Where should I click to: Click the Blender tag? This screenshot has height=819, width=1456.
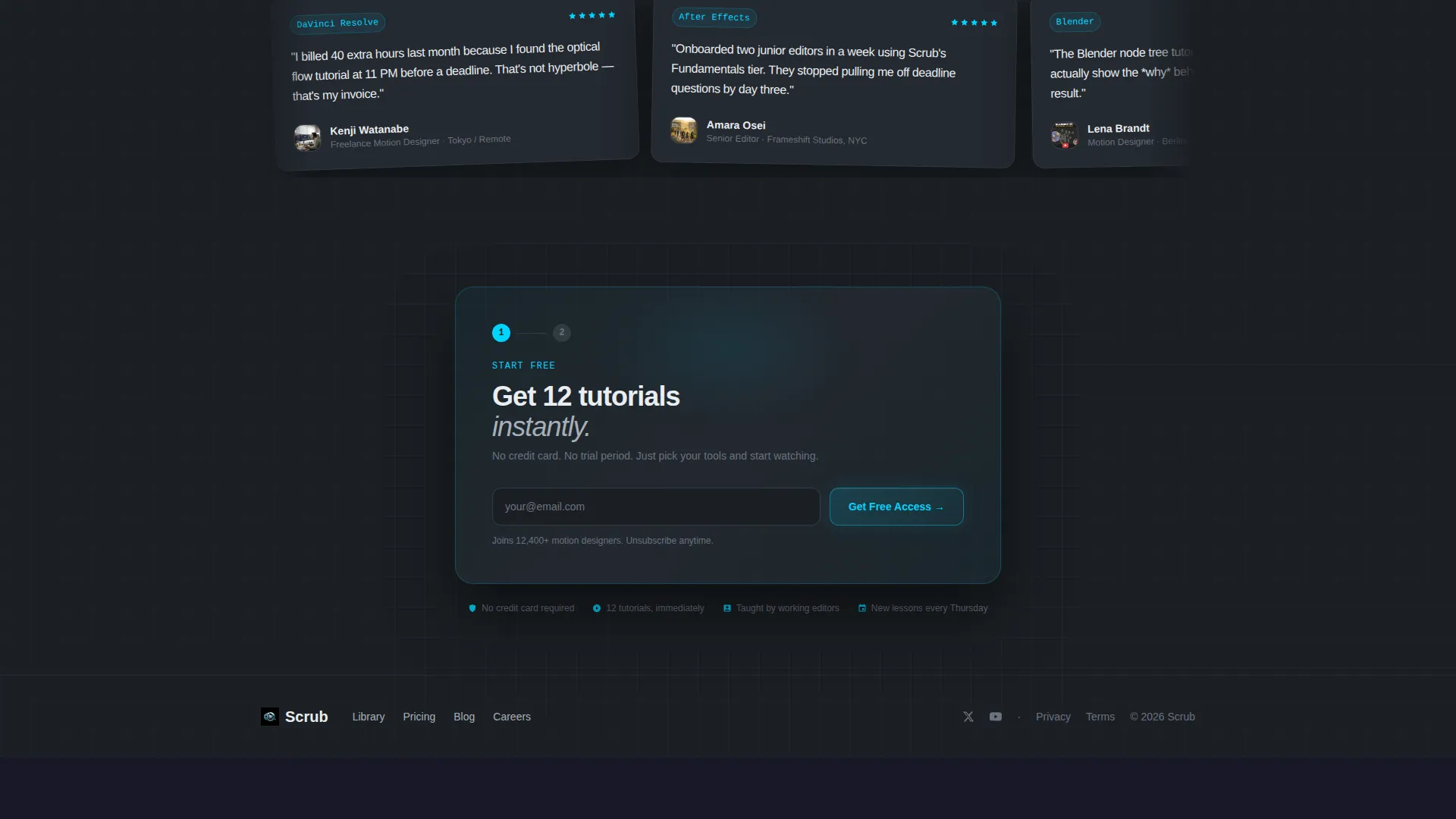[1075, 22]
